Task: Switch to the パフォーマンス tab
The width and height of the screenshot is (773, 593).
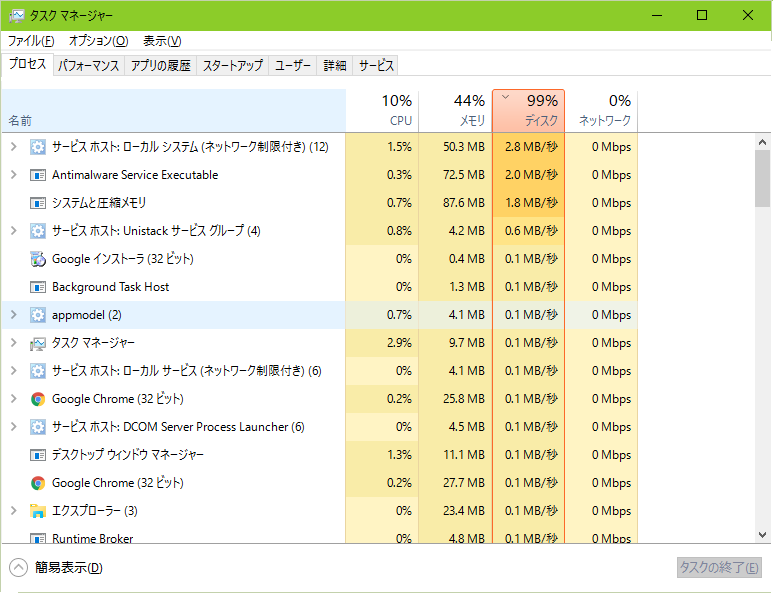Action: [x=89, y=66]
